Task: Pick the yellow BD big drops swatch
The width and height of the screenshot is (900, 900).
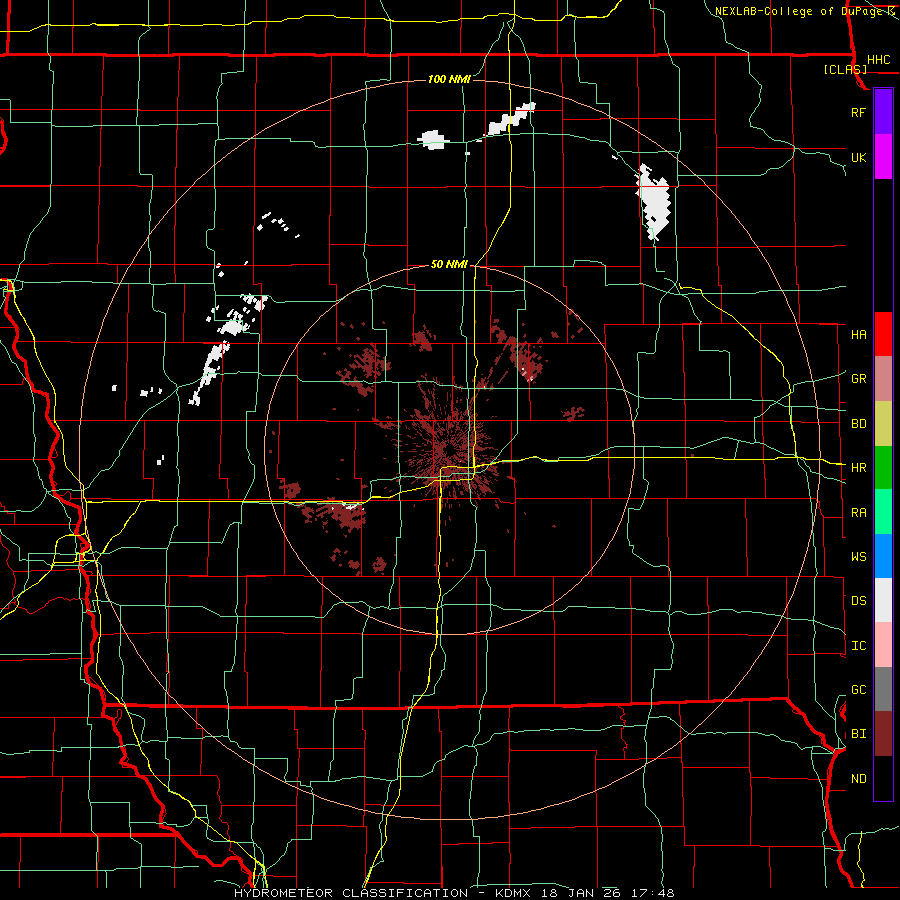Action: 883,424
